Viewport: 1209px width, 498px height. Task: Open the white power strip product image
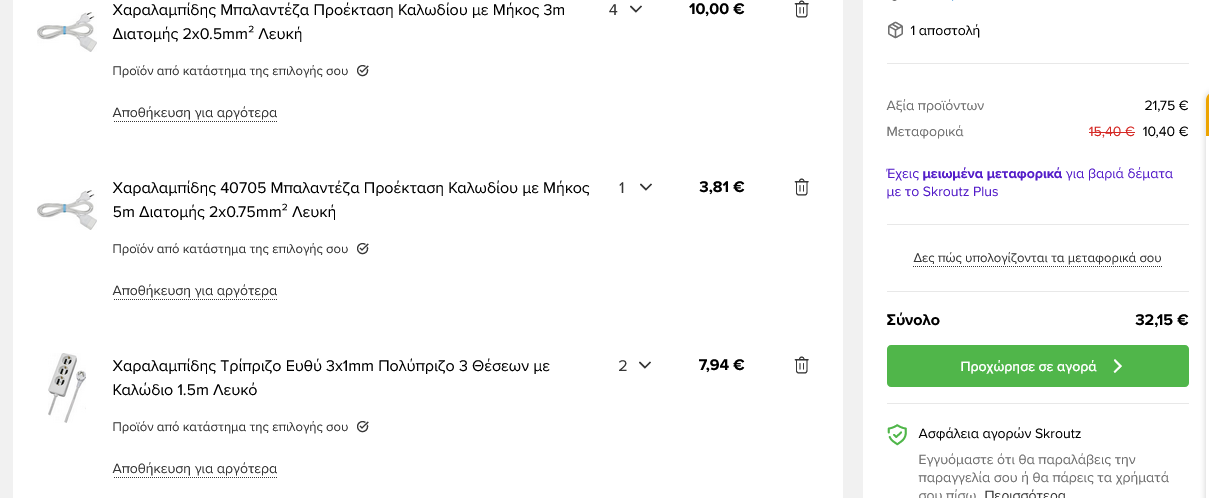[65, 386]
